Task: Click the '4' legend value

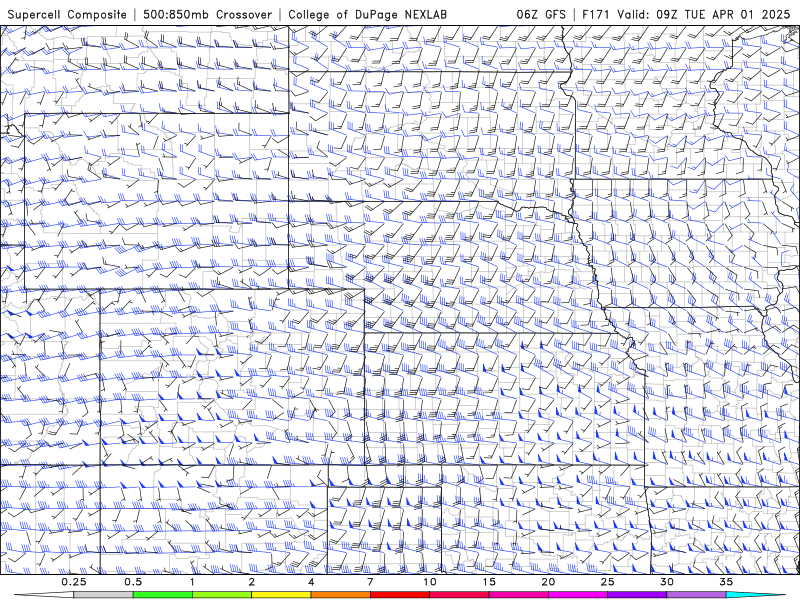Action: (311, 582)
